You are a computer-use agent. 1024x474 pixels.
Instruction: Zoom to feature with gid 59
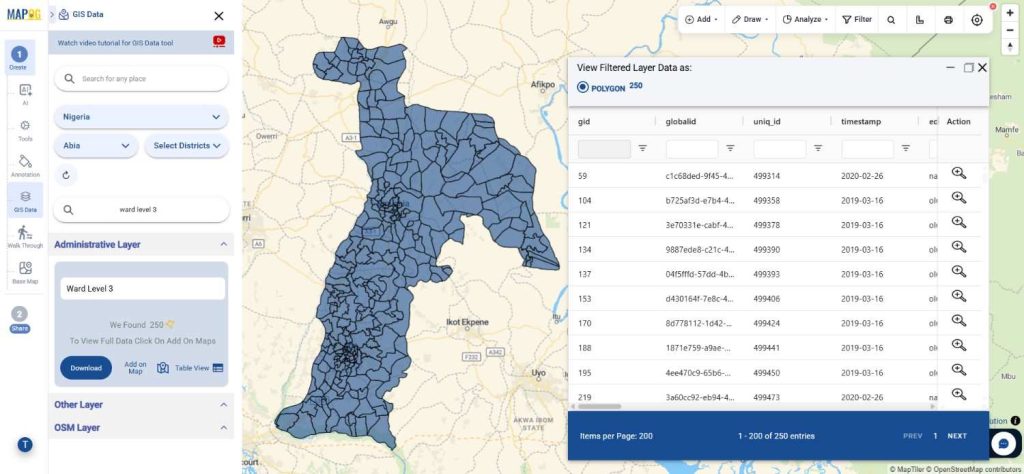coord(959,173)
